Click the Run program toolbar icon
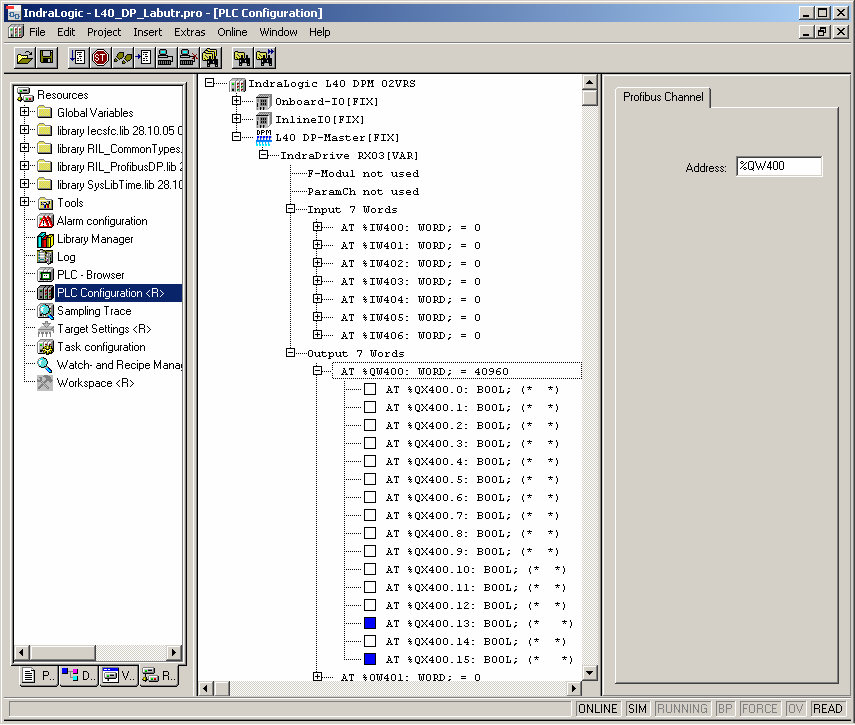The width and height of the screenshot is (855, 725). pos(78,57)
